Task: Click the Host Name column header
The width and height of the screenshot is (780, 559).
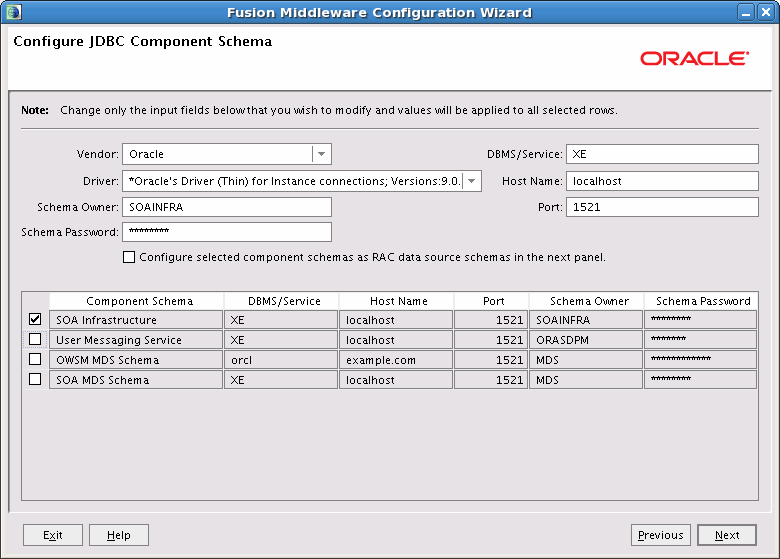Action: 396,301
